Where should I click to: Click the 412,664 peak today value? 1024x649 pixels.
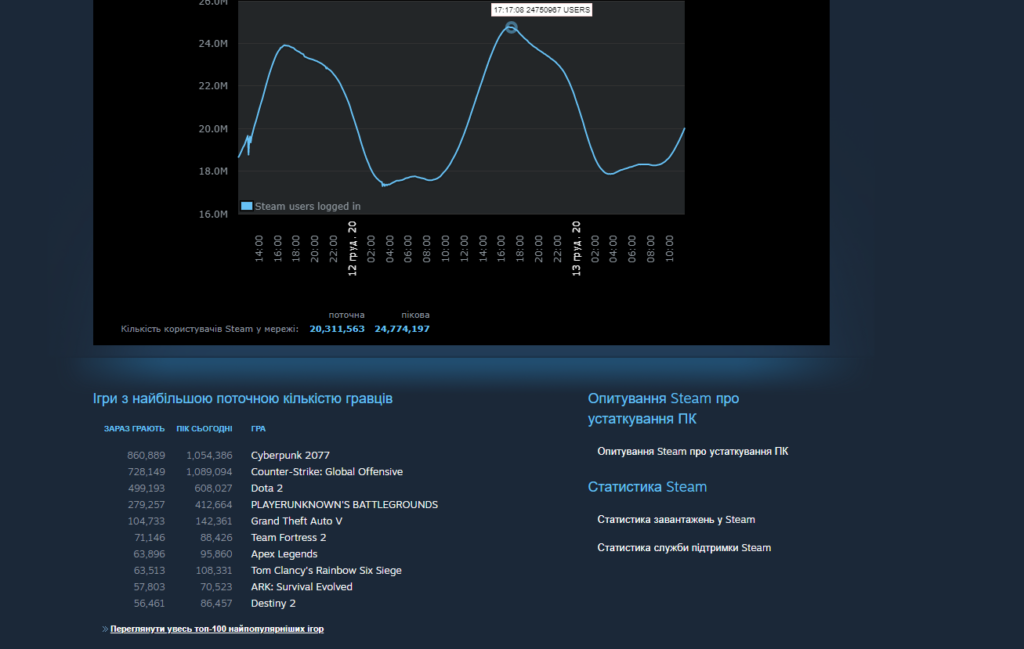[213, 505]
